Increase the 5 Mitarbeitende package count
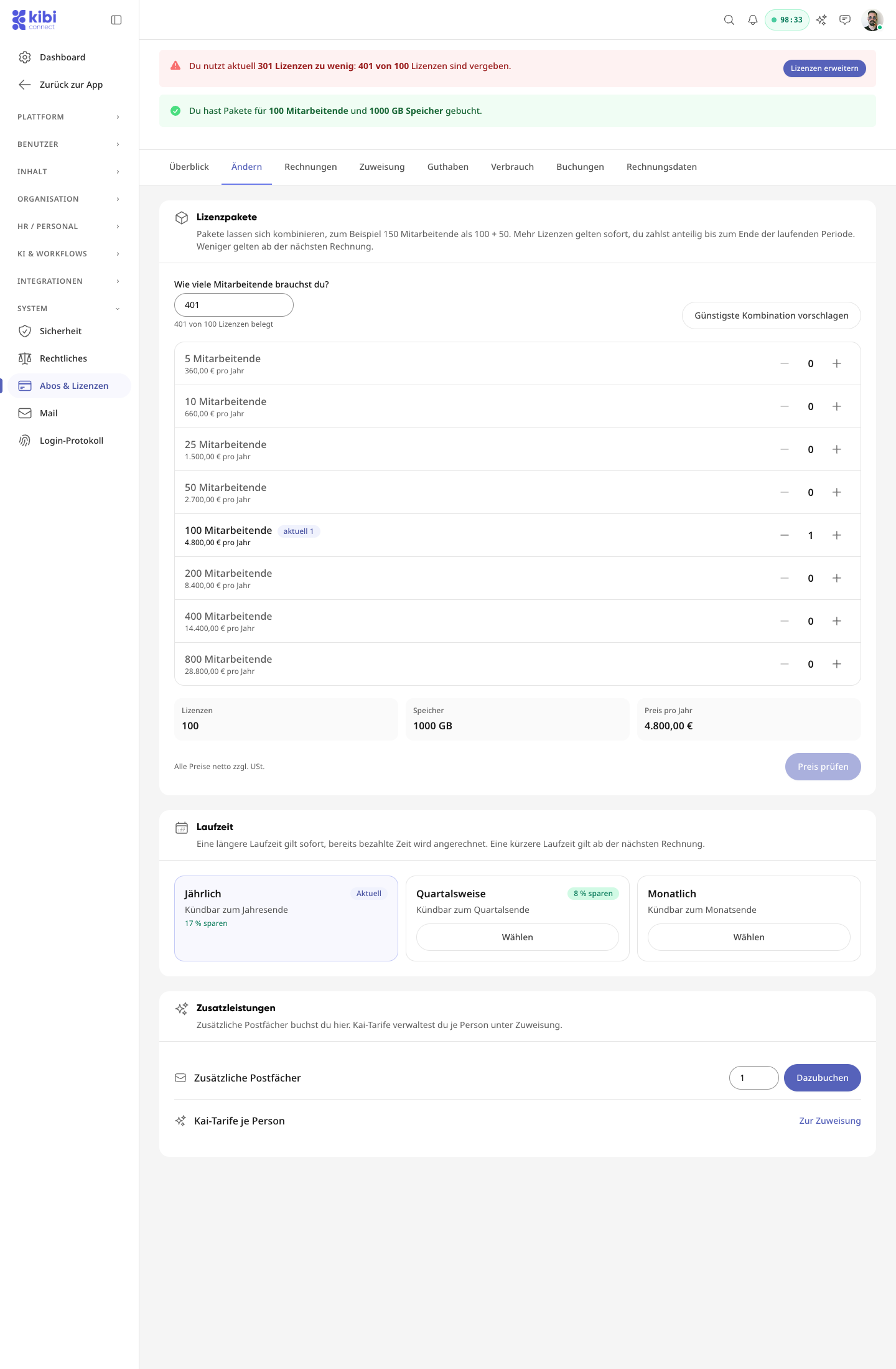896x1369 pixels. click(837, 363)
